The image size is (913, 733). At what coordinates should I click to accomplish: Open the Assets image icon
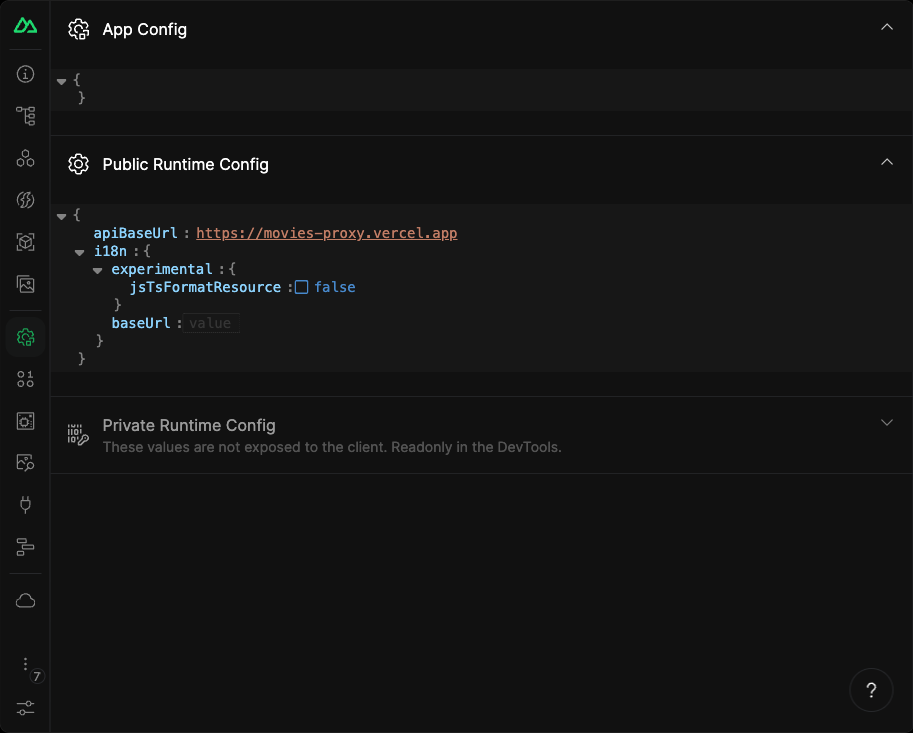click(x=25, y=284)
